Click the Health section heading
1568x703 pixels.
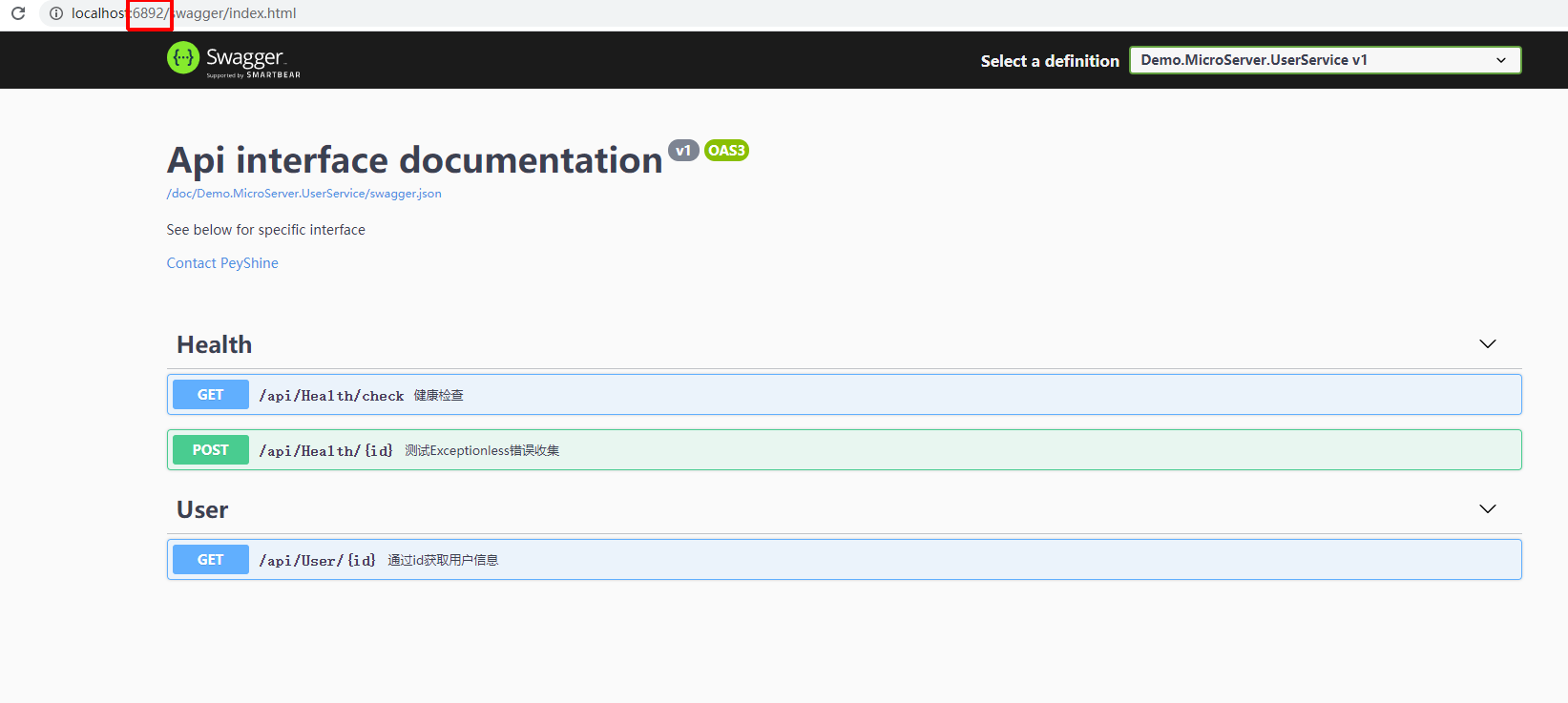click(215, 344)
